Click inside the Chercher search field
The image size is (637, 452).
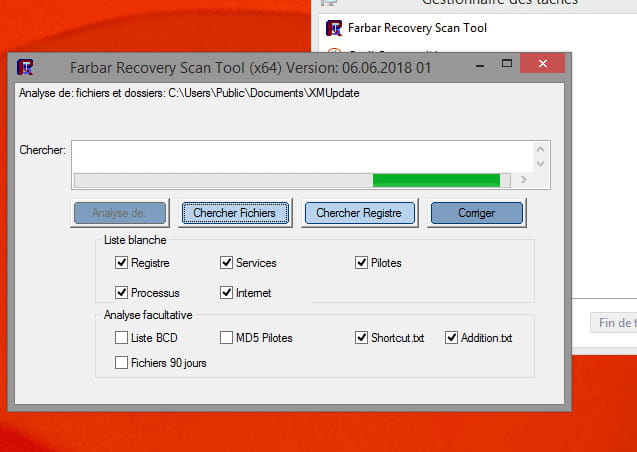pos(303,157)
